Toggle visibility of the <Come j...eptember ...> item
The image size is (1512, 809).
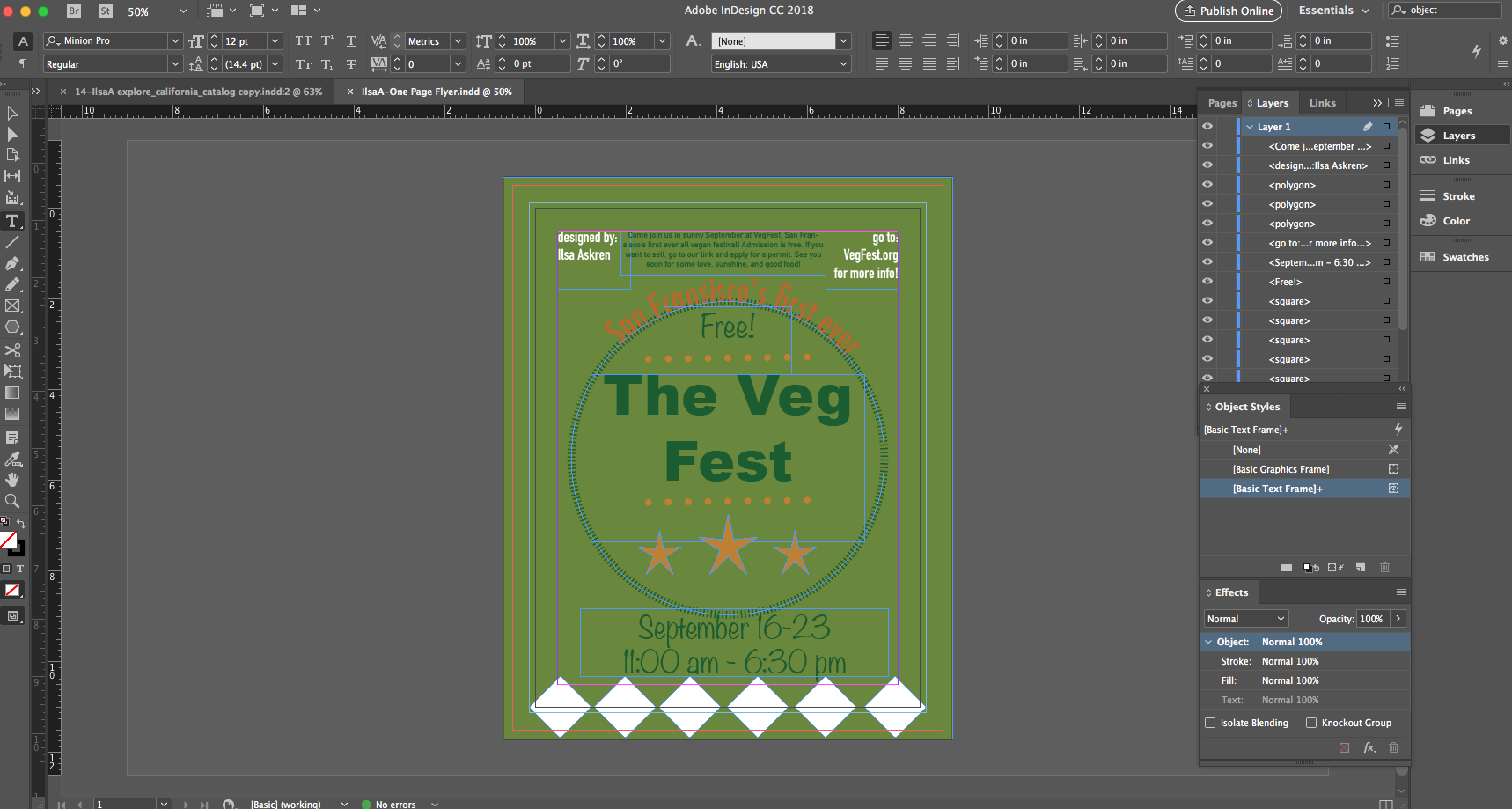(x=1207, y=146)
